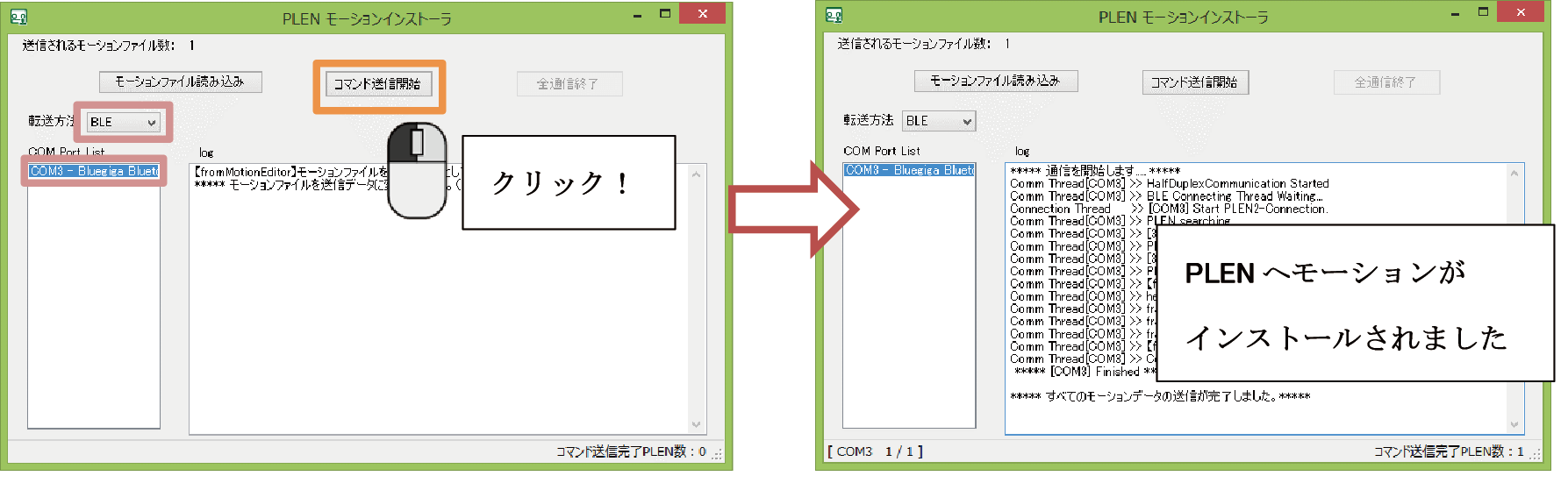This screenshot has height=483, width=1568.
Task: Click 全通信終了 button in right window
Action: pyautogui.click(x=1386, y=82)
